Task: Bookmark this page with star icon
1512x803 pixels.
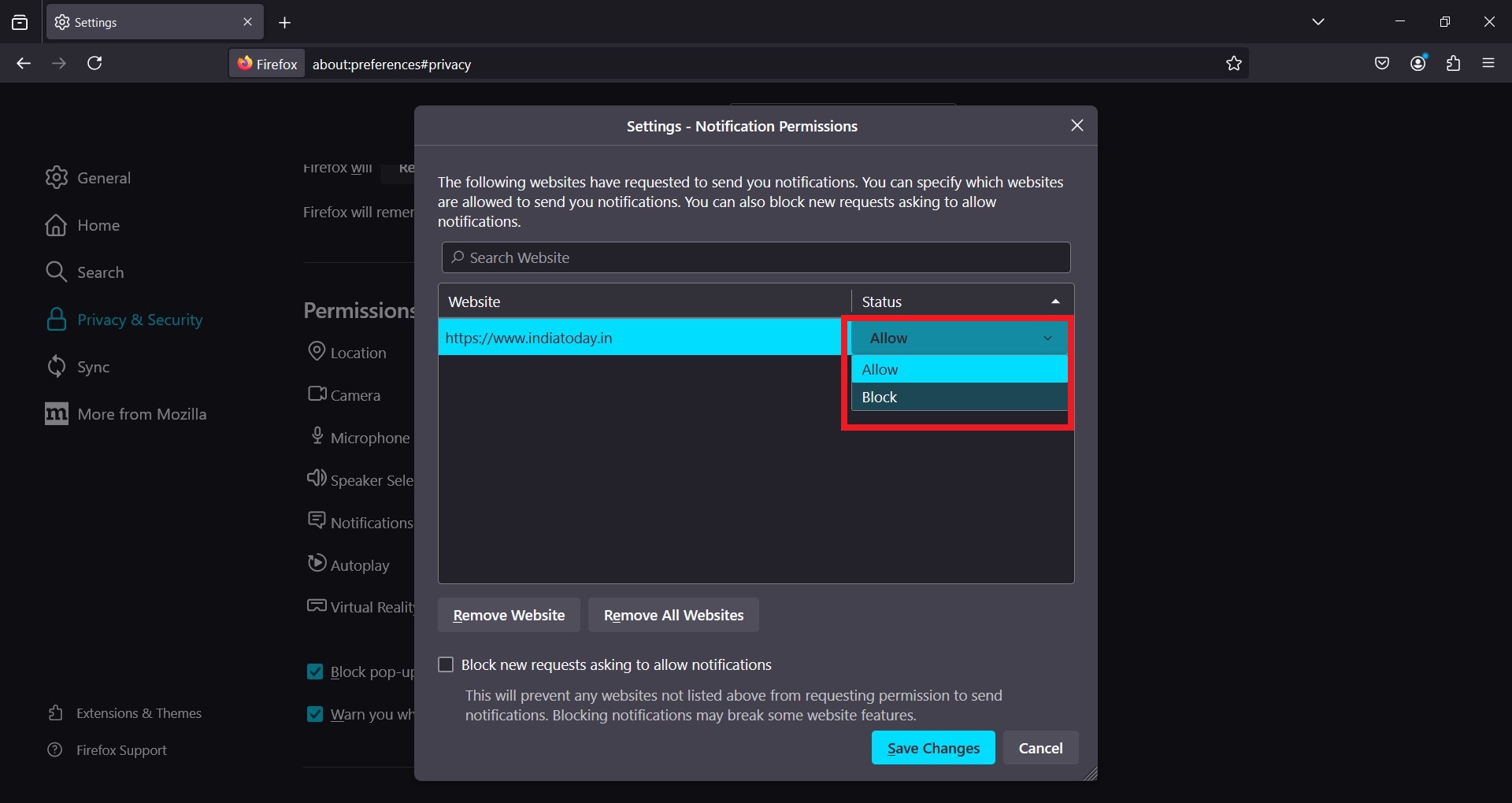Action: [1233, 63]
